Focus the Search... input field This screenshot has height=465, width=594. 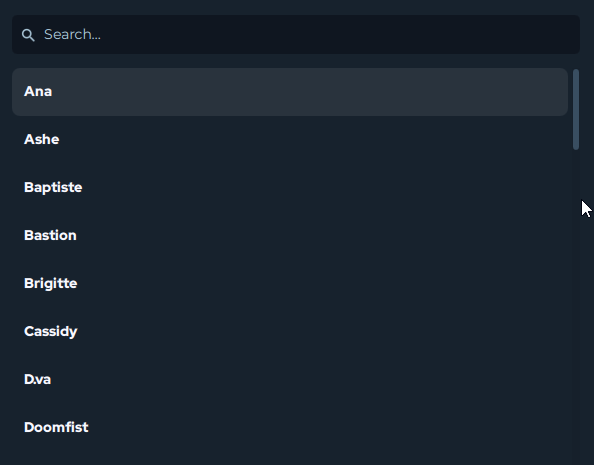click(296, 34)
